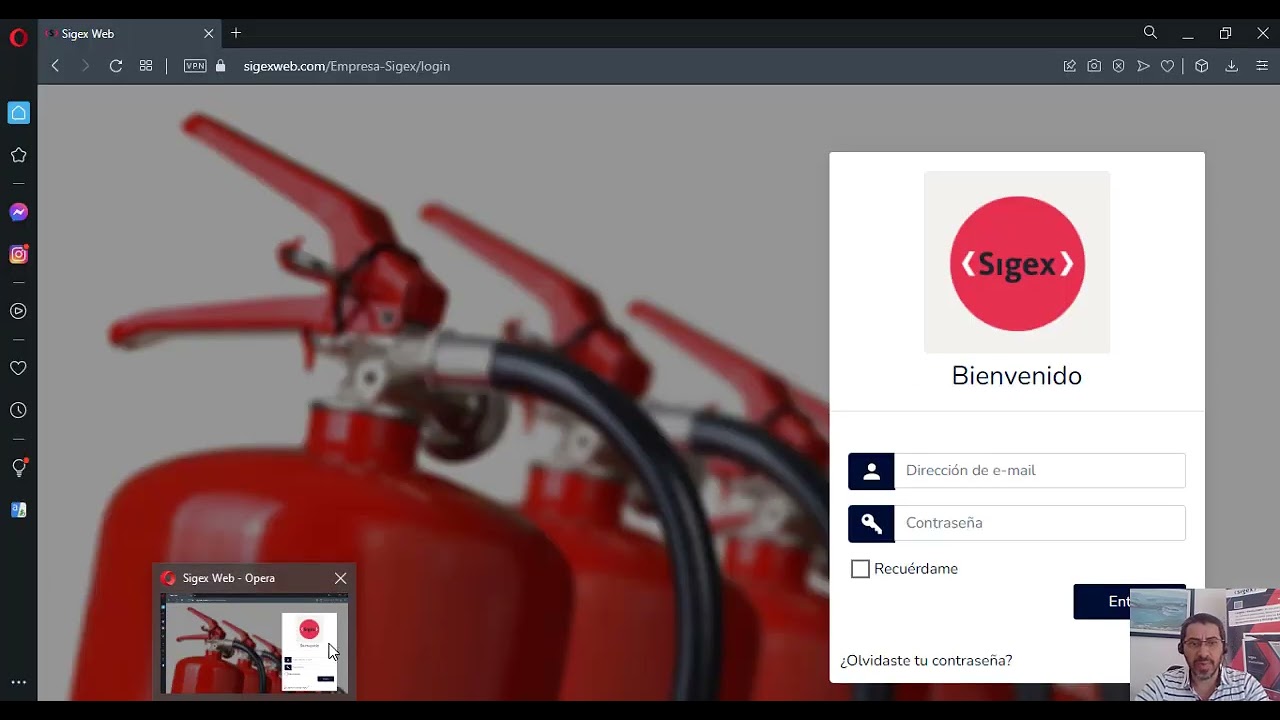Open ad blocker shield icon

coord(1118,66)
